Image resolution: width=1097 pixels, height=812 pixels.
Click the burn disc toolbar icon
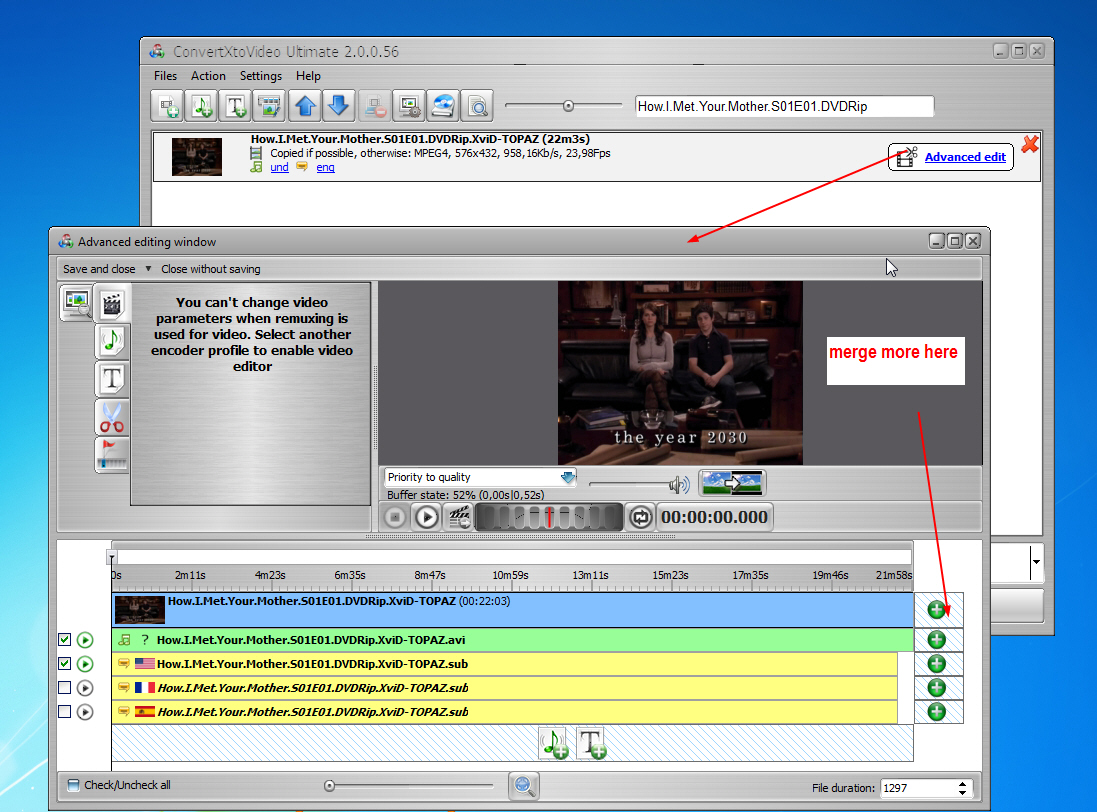443,106
